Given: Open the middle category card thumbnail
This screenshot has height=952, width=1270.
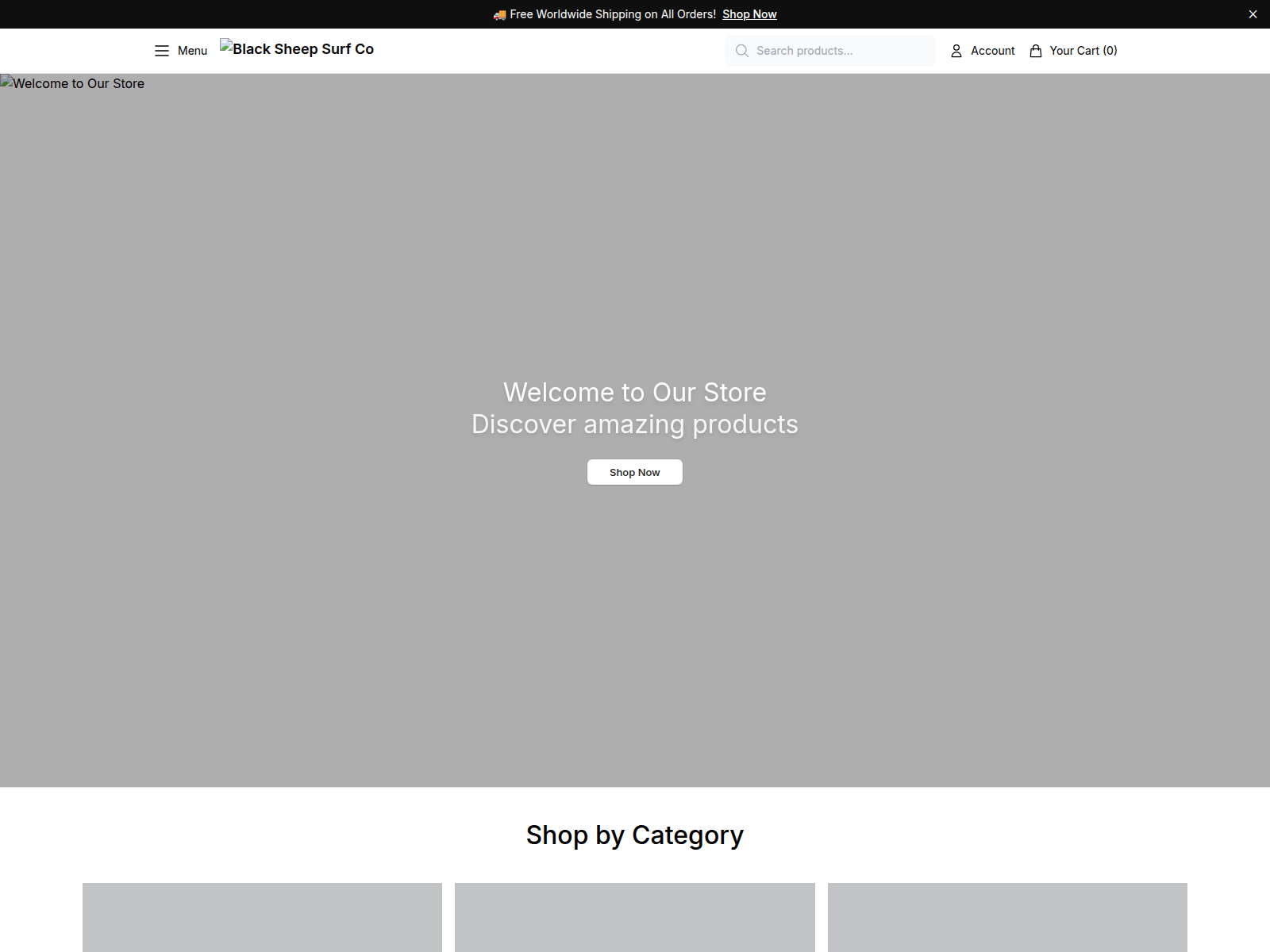Looking at the screenshot, I should [635, 917].
